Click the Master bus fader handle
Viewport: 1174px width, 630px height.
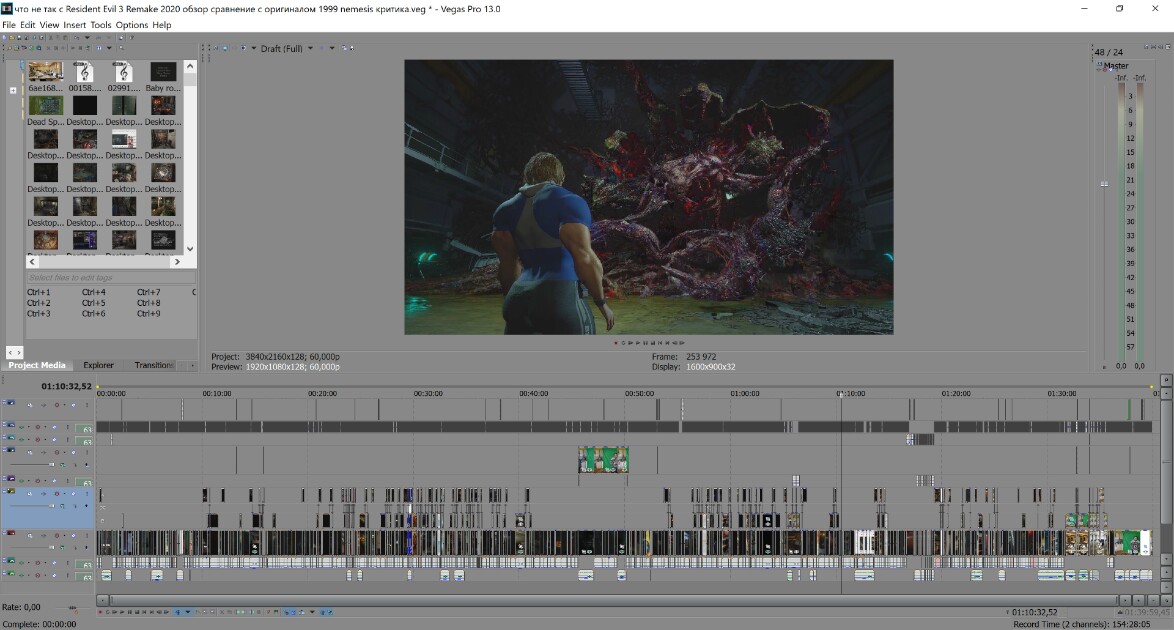click(x=1104, y=184)
